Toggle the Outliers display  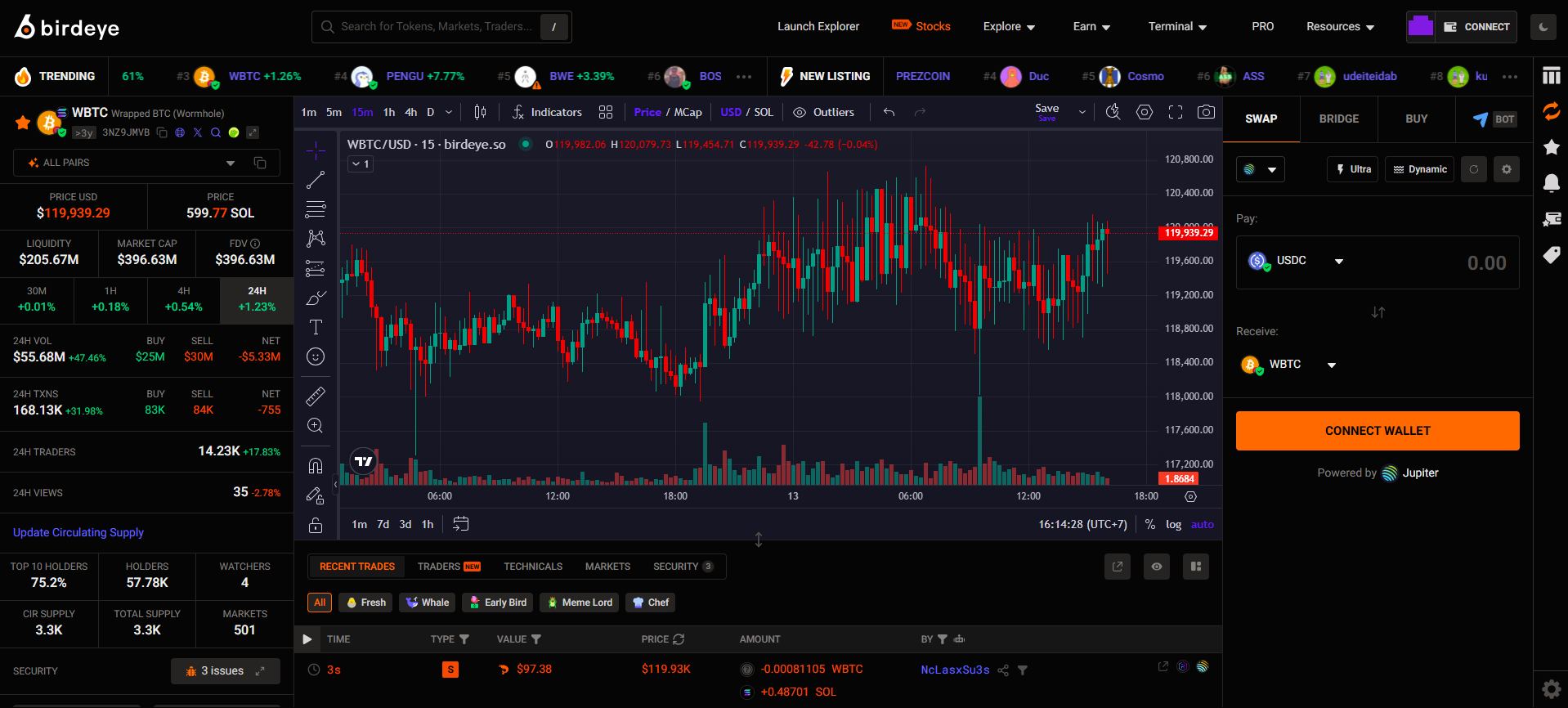pos(824,112)
